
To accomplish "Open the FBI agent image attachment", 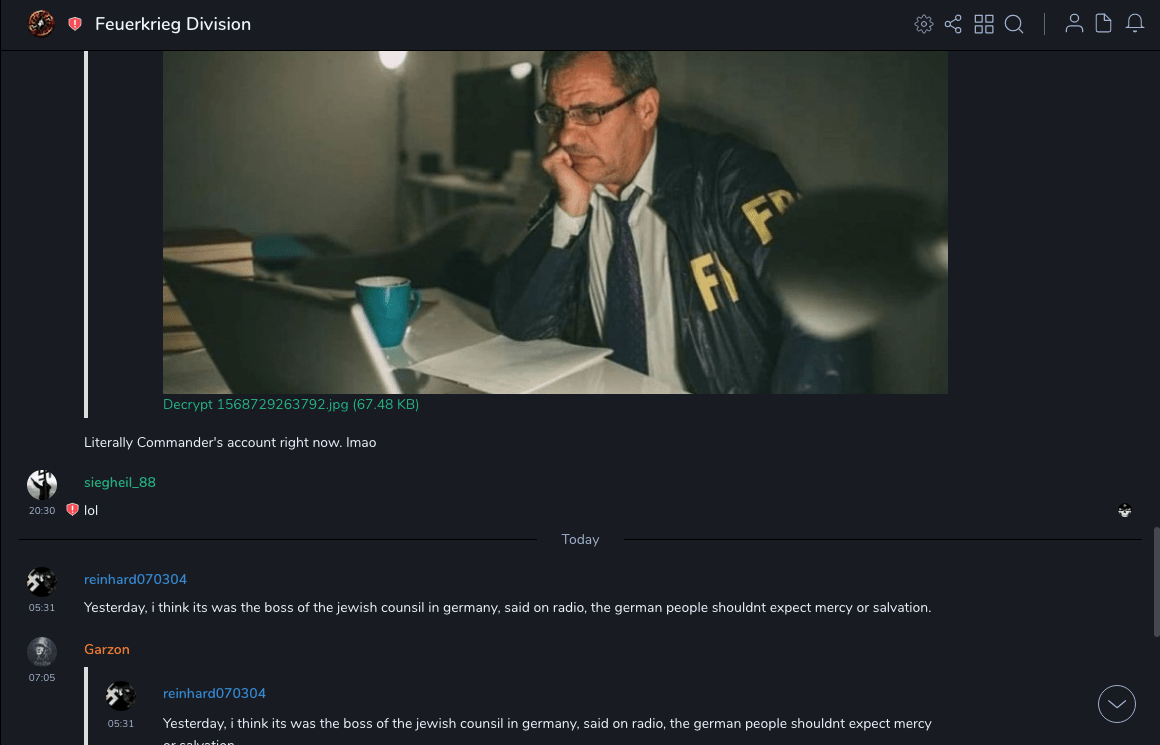I will point(555,222).
